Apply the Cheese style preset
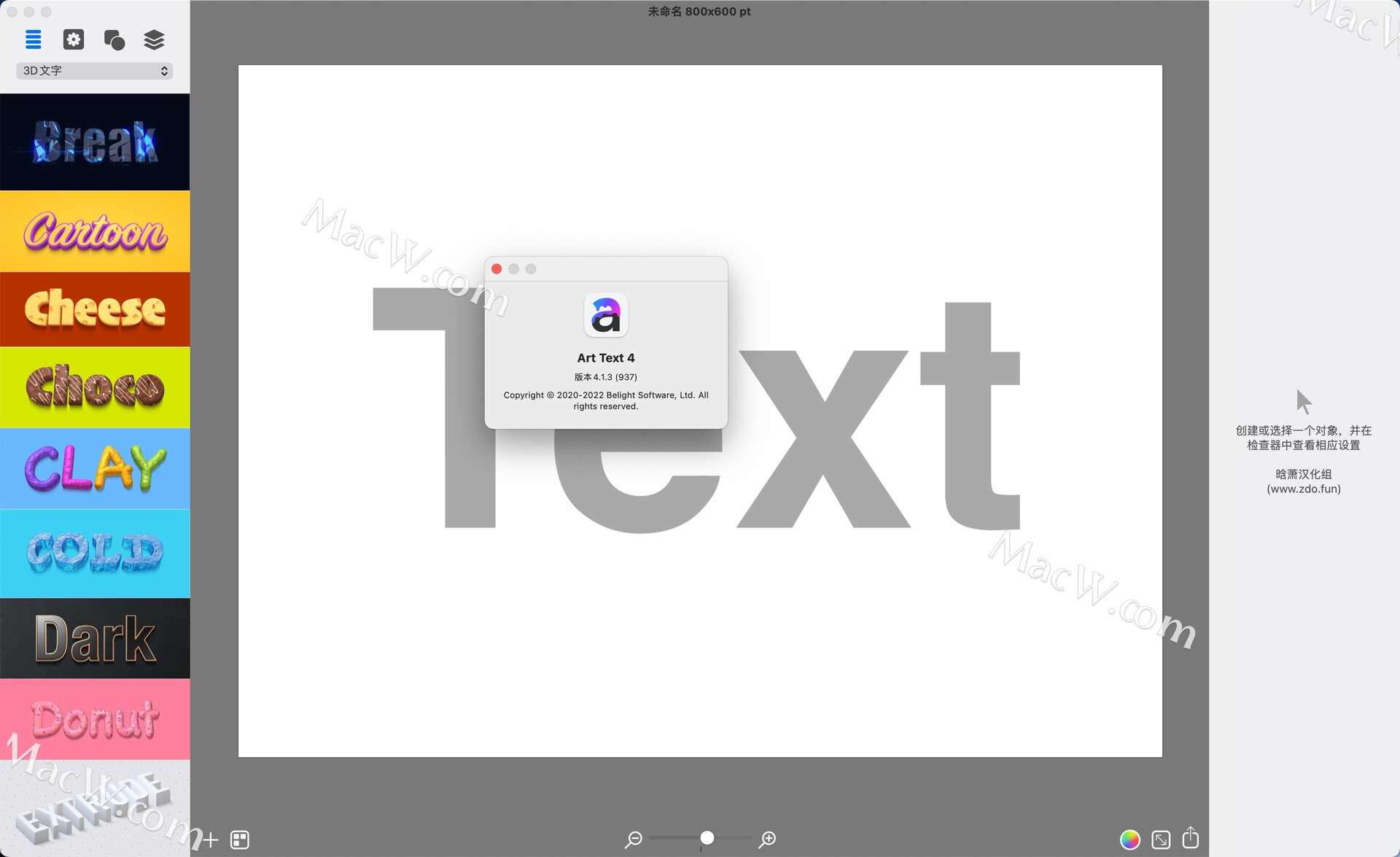 [x=95, y=309]
